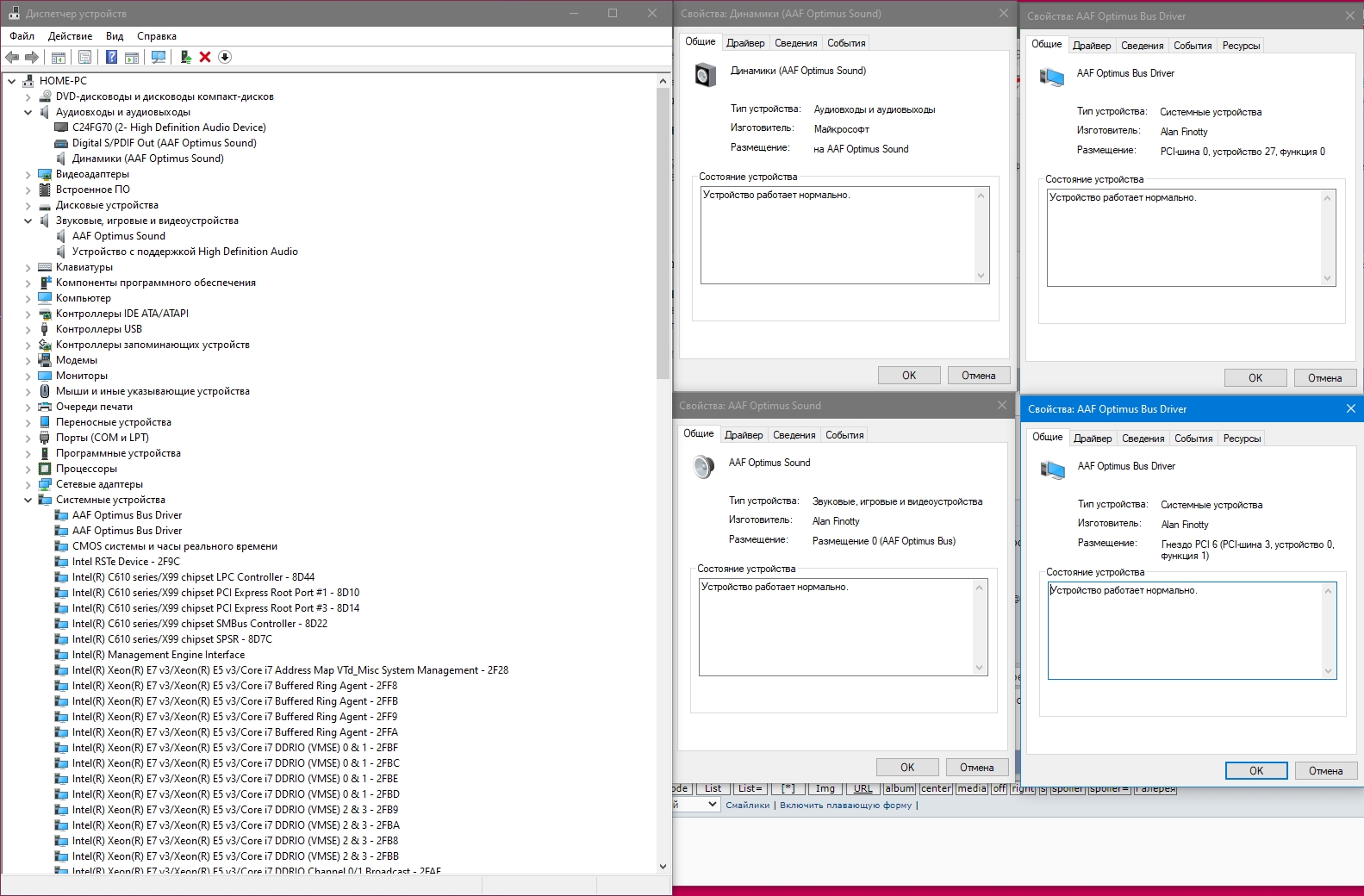
Task: Switch to Драйвер tab in Динамики properties
Action: coord(745,43)
